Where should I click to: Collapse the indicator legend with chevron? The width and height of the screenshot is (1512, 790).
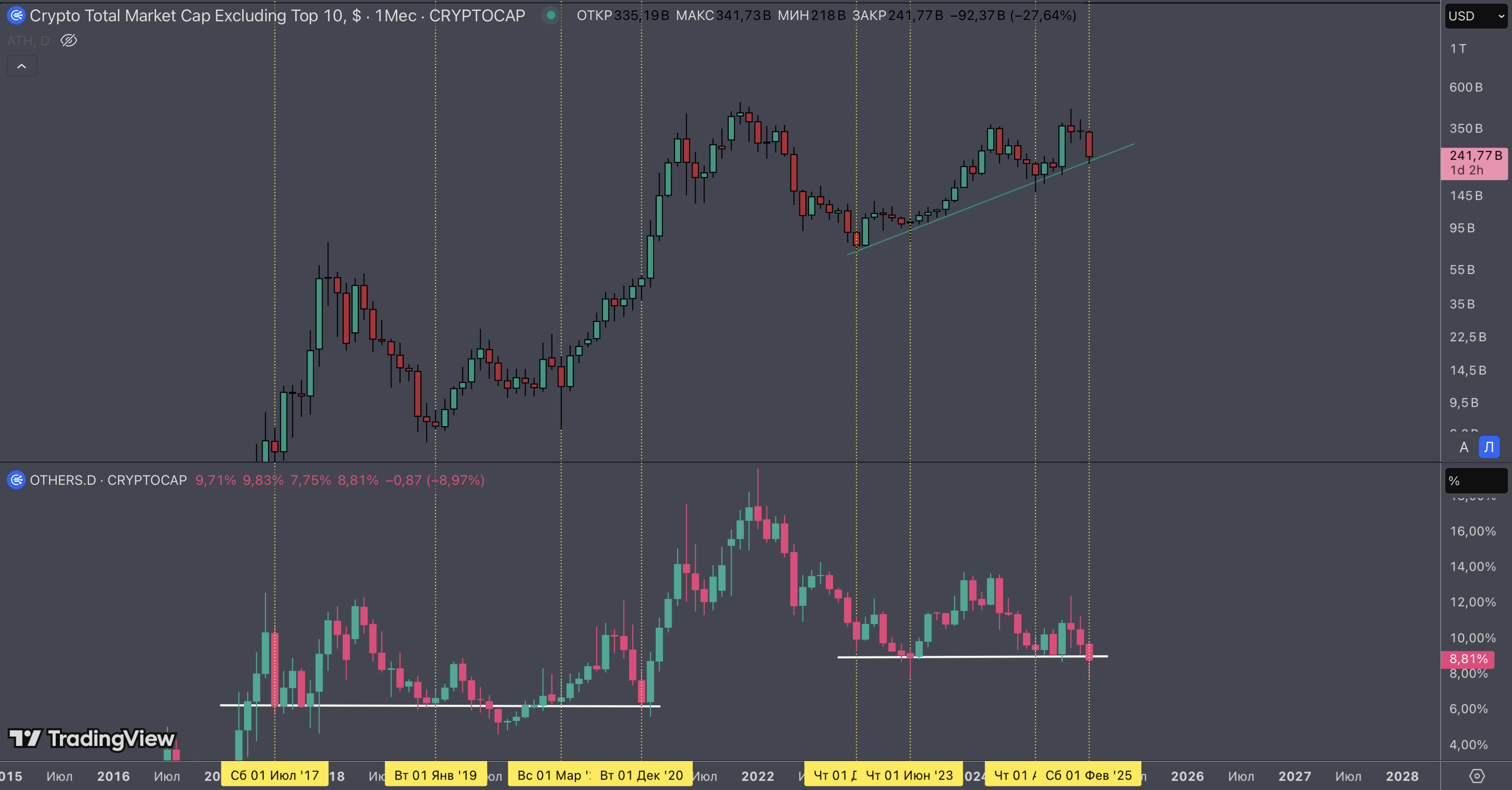(x=22, y=66)
